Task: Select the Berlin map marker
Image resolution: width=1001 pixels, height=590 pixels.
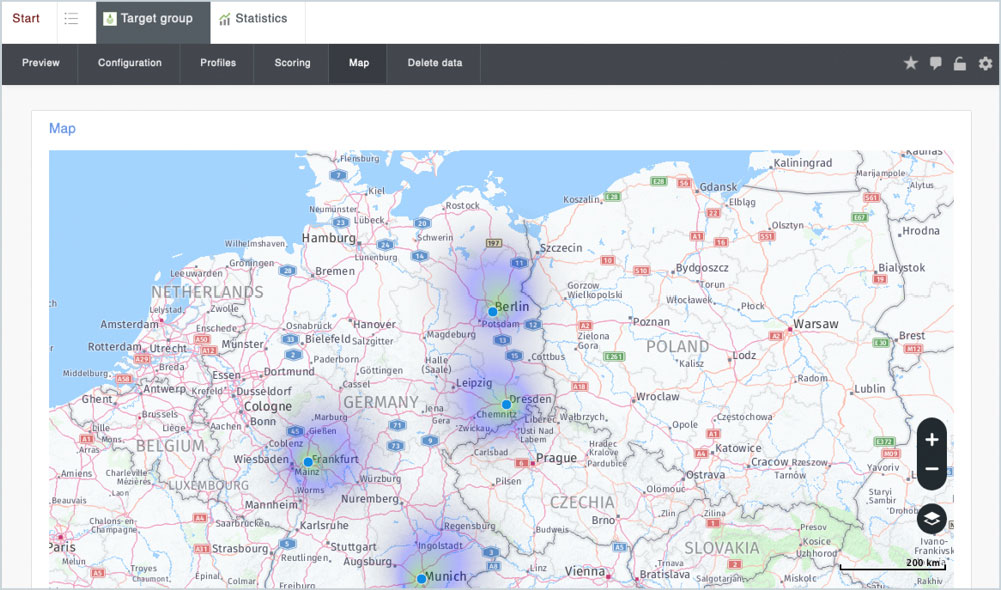Action: pos(492,312)
